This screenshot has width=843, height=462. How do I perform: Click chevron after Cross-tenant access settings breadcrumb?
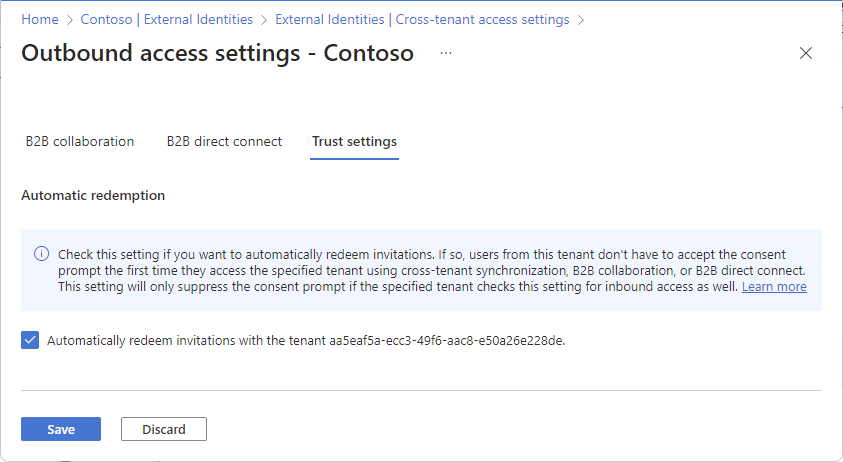(581, 19)
